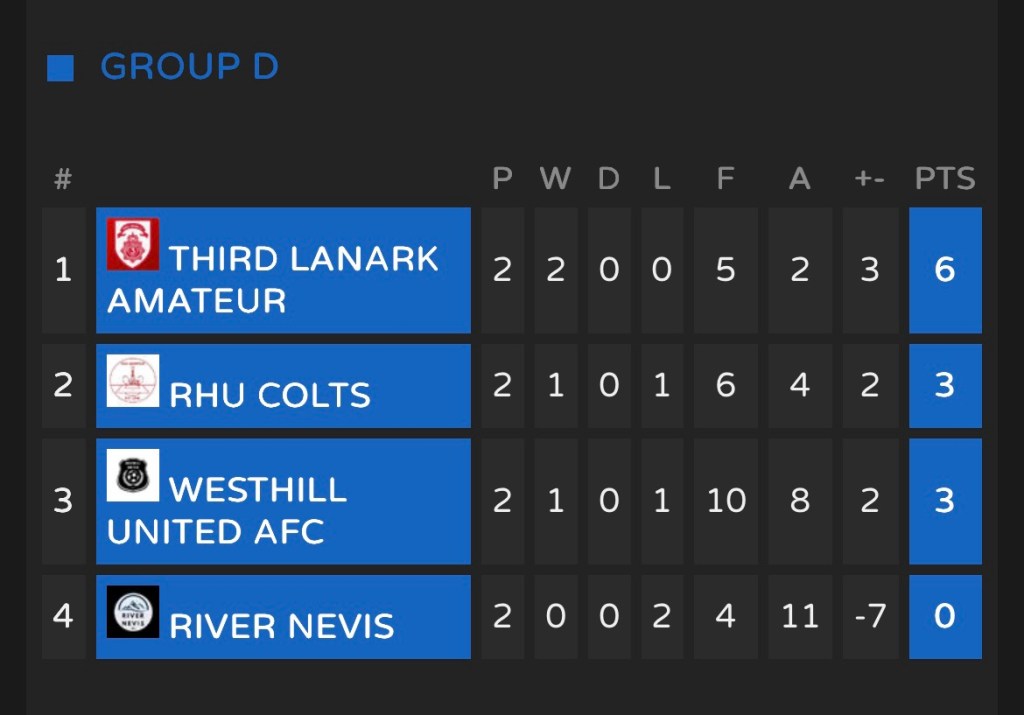The image size is (1024, 715).
Task: Click the Third Lanark Amateur club crest
Action: 133,244
